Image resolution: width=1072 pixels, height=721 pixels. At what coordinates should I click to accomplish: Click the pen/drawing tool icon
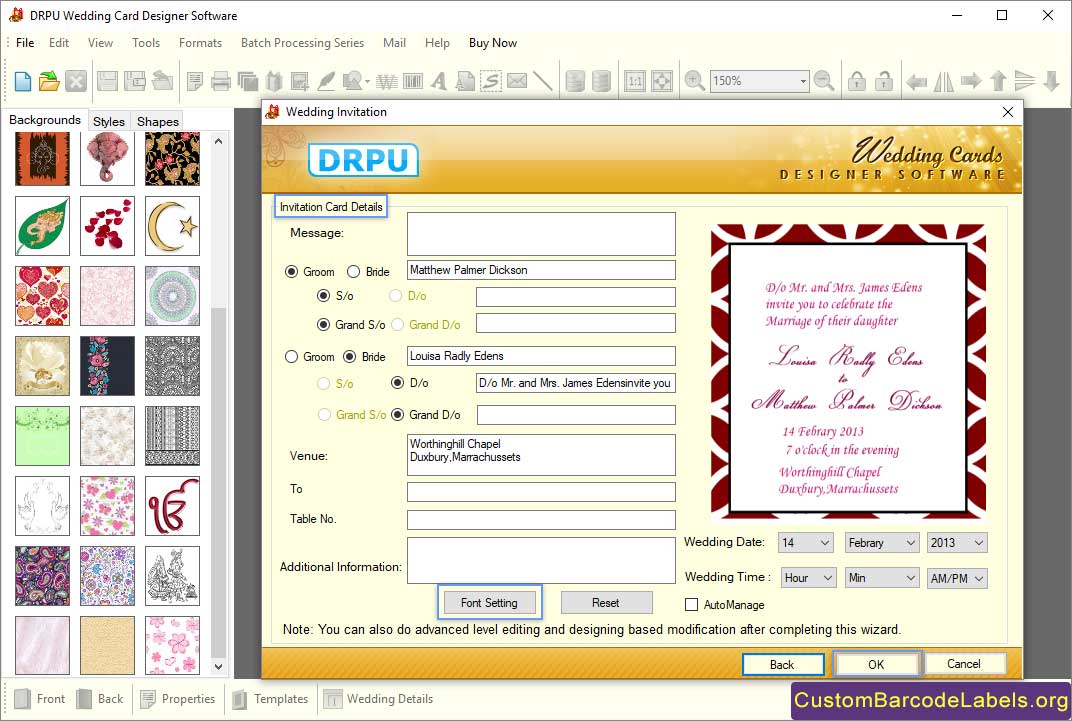coord(326,81)
